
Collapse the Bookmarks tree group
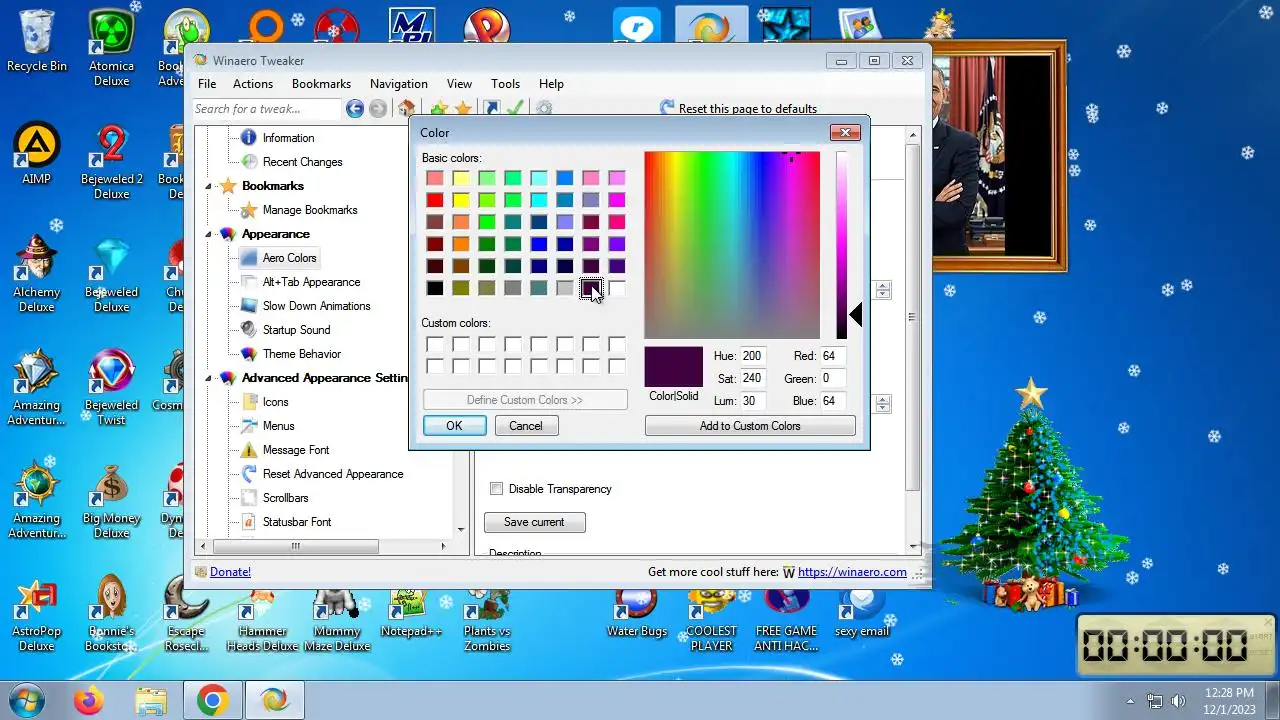(x=210, y=186)
